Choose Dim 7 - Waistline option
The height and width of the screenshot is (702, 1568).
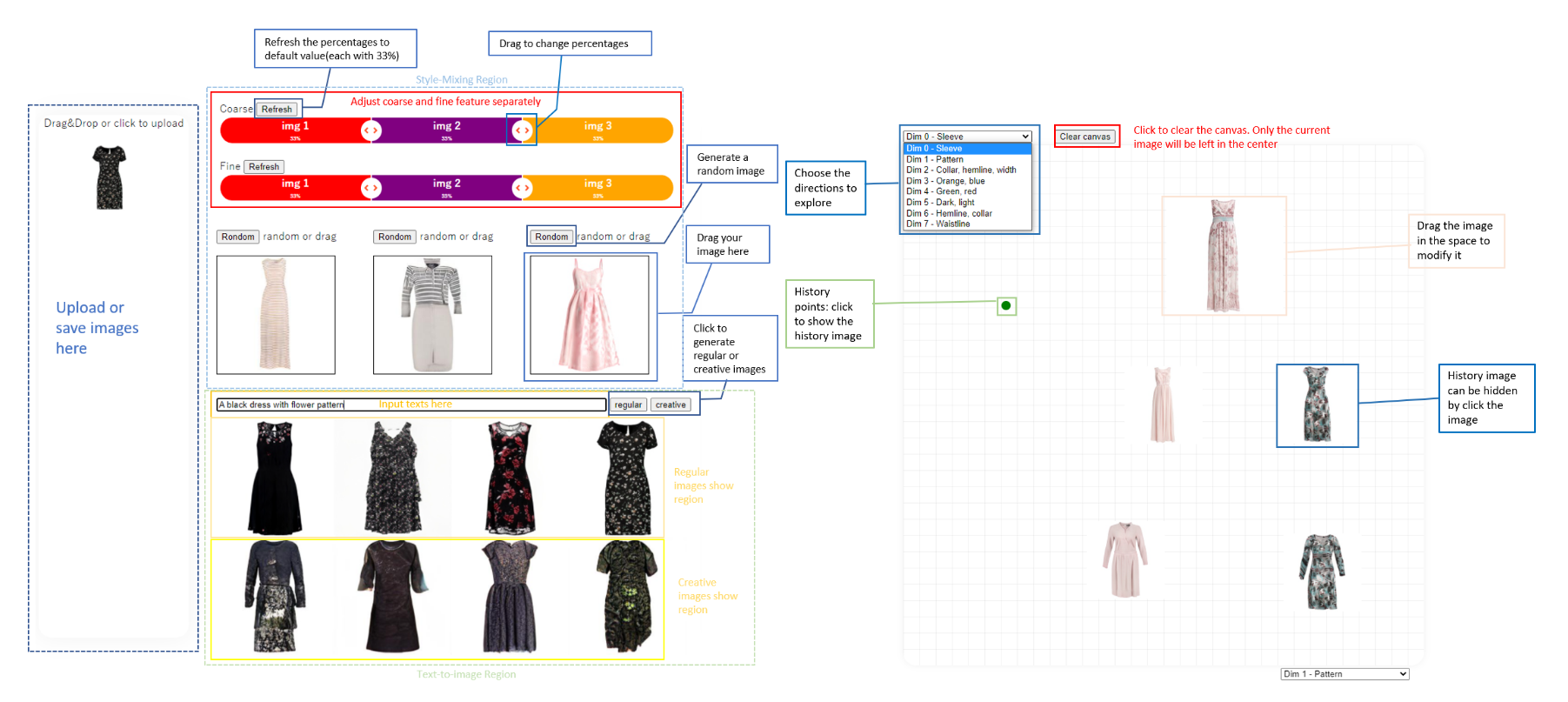[x=937, y=224]
